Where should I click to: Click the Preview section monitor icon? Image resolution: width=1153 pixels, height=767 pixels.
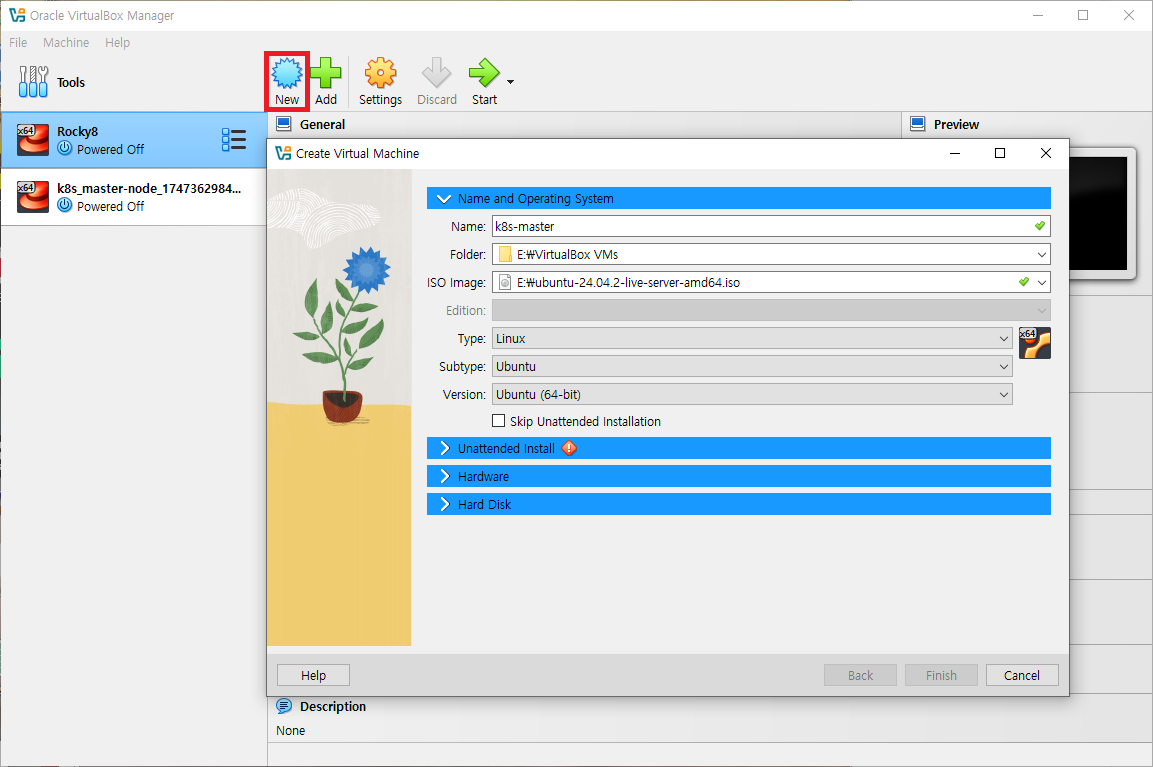(x=918, y=124)
